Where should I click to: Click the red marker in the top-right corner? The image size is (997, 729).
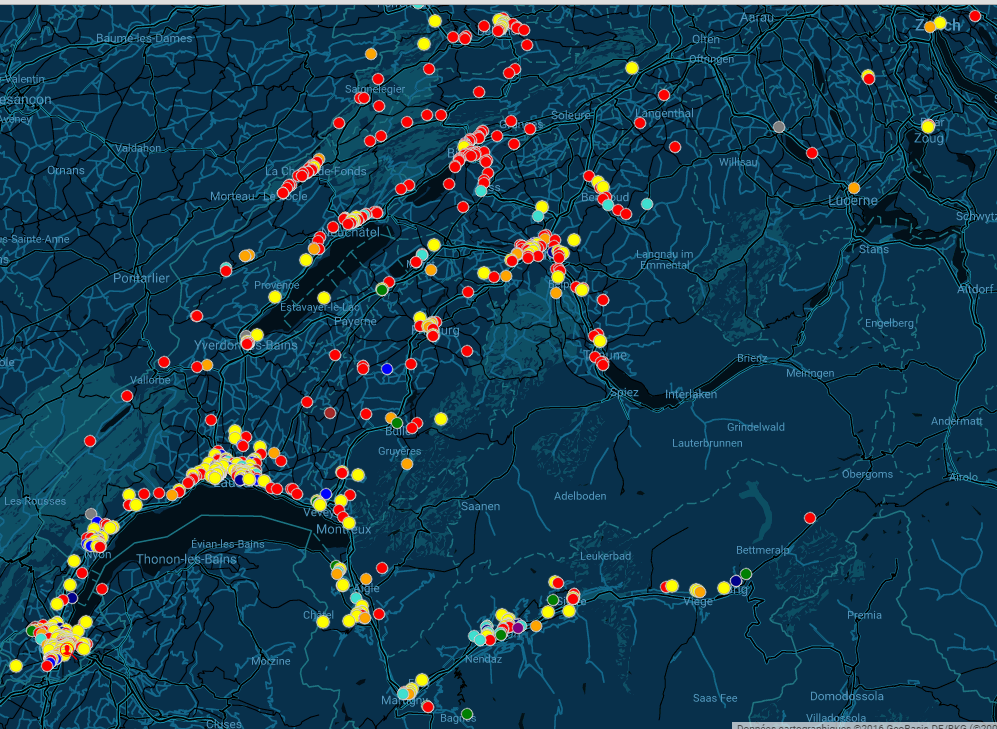pyautogui.click(x=975, y=16)
